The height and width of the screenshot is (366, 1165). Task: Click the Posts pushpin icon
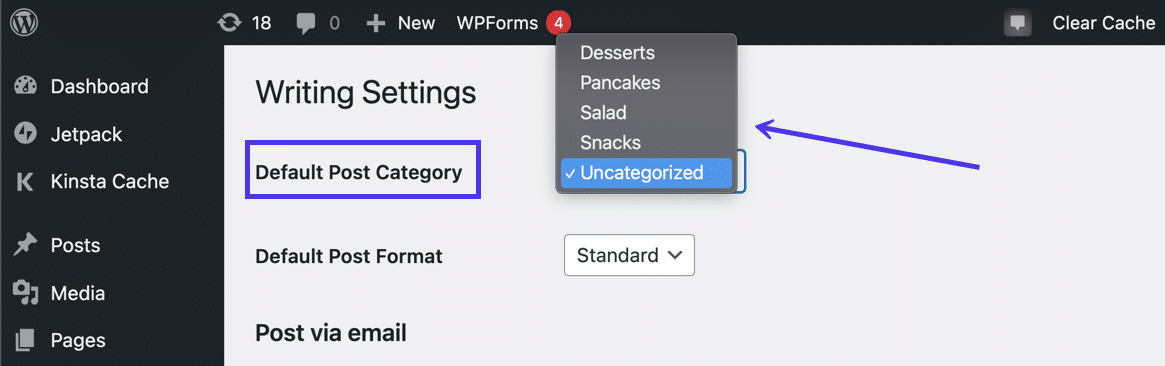(25, 245)
